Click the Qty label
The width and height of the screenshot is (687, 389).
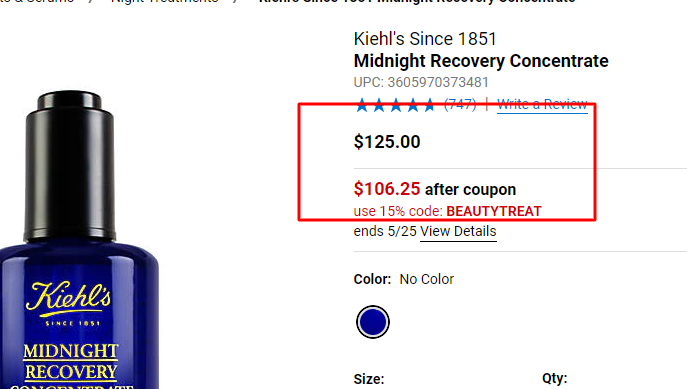pos(555,378)
